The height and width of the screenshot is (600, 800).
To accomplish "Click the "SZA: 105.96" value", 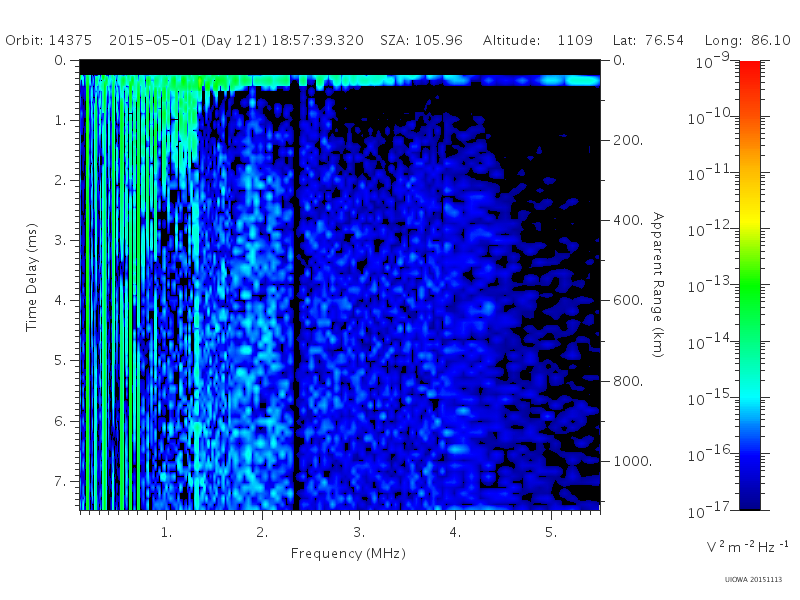I will pos(421,40).
